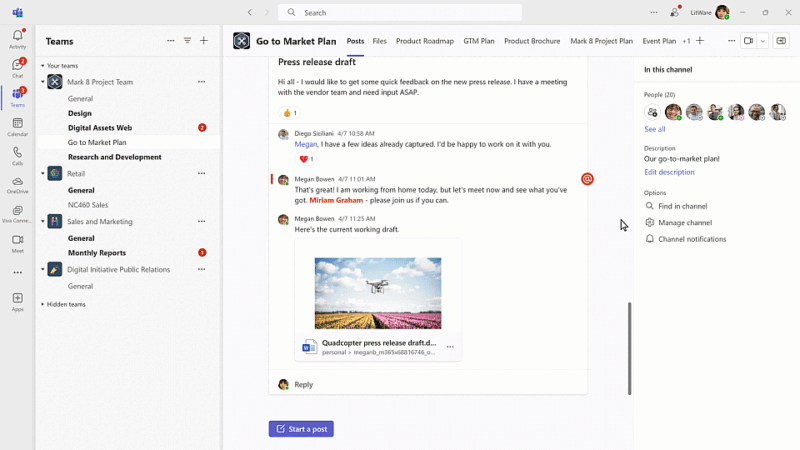Switch to the Files tab
The height and width of the screenshot is (450, 800).
pyautogui.click(x=379, y=41)
